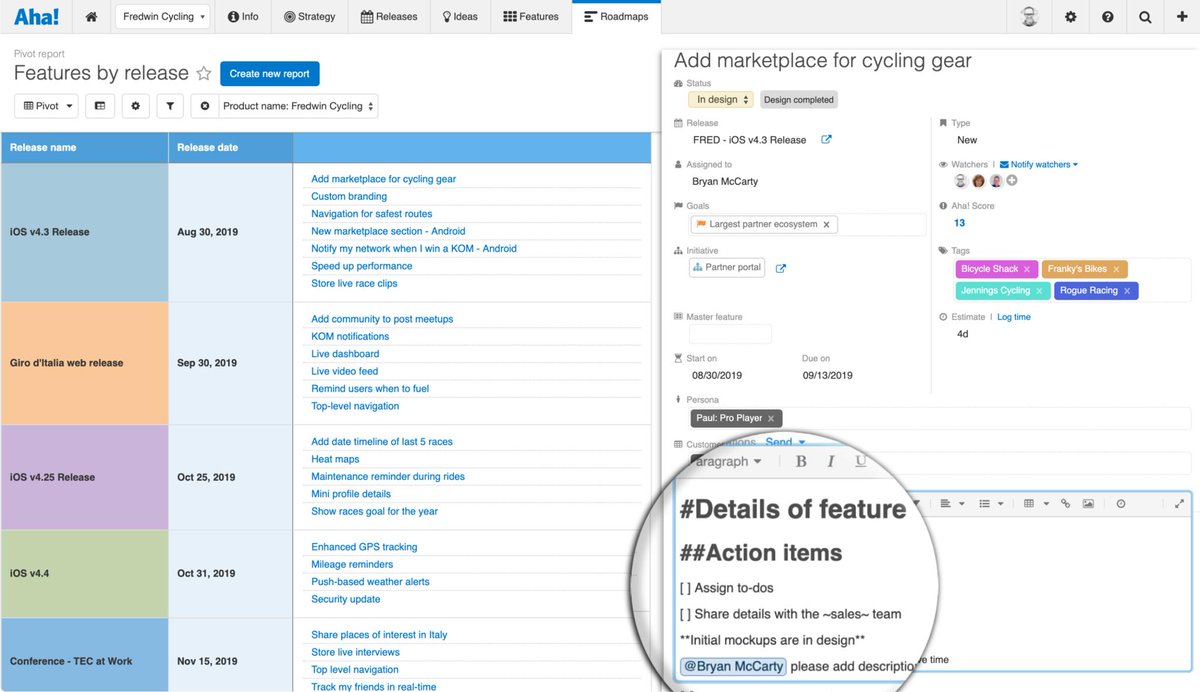Switch to the Roadmaps tab
Screen dimensions: 1200x692
point(616,17)
